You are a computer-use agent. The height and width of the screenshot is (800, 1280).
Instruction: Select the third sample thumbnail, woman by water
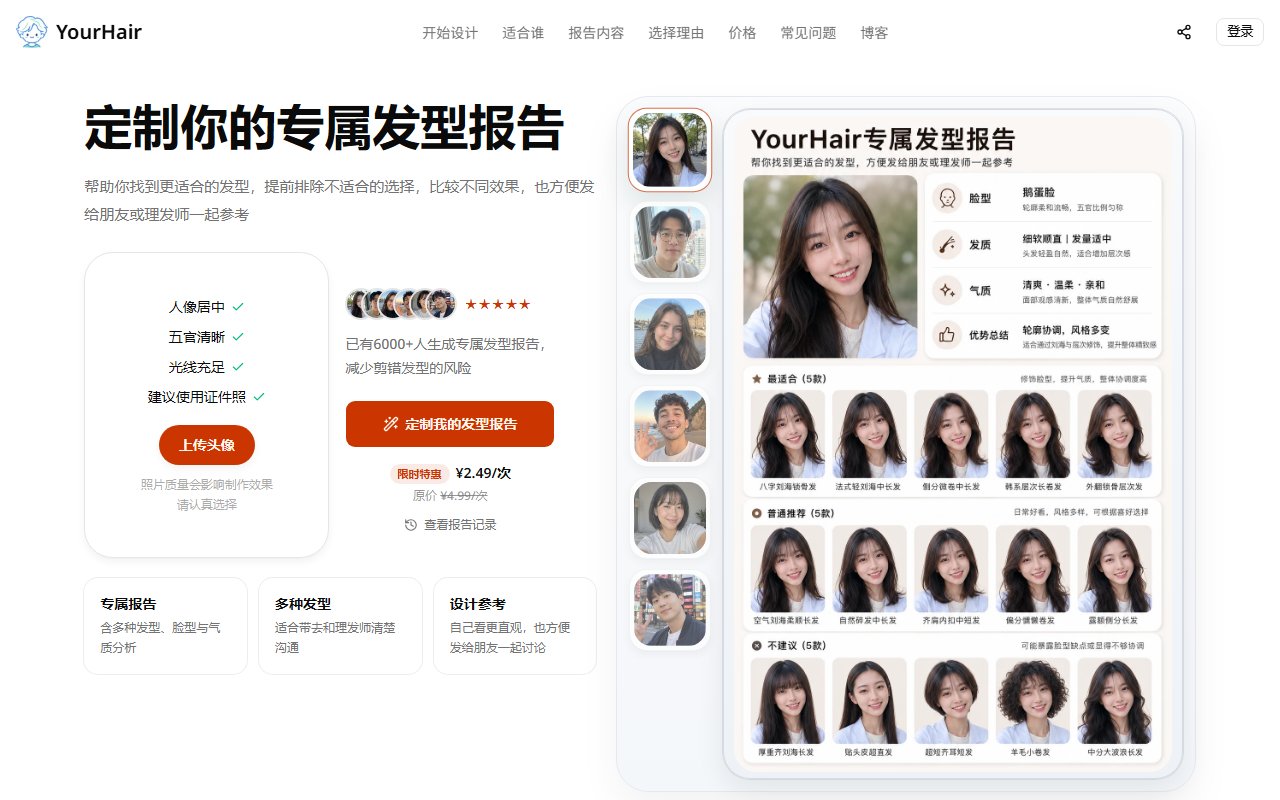[x=670, y=334]
